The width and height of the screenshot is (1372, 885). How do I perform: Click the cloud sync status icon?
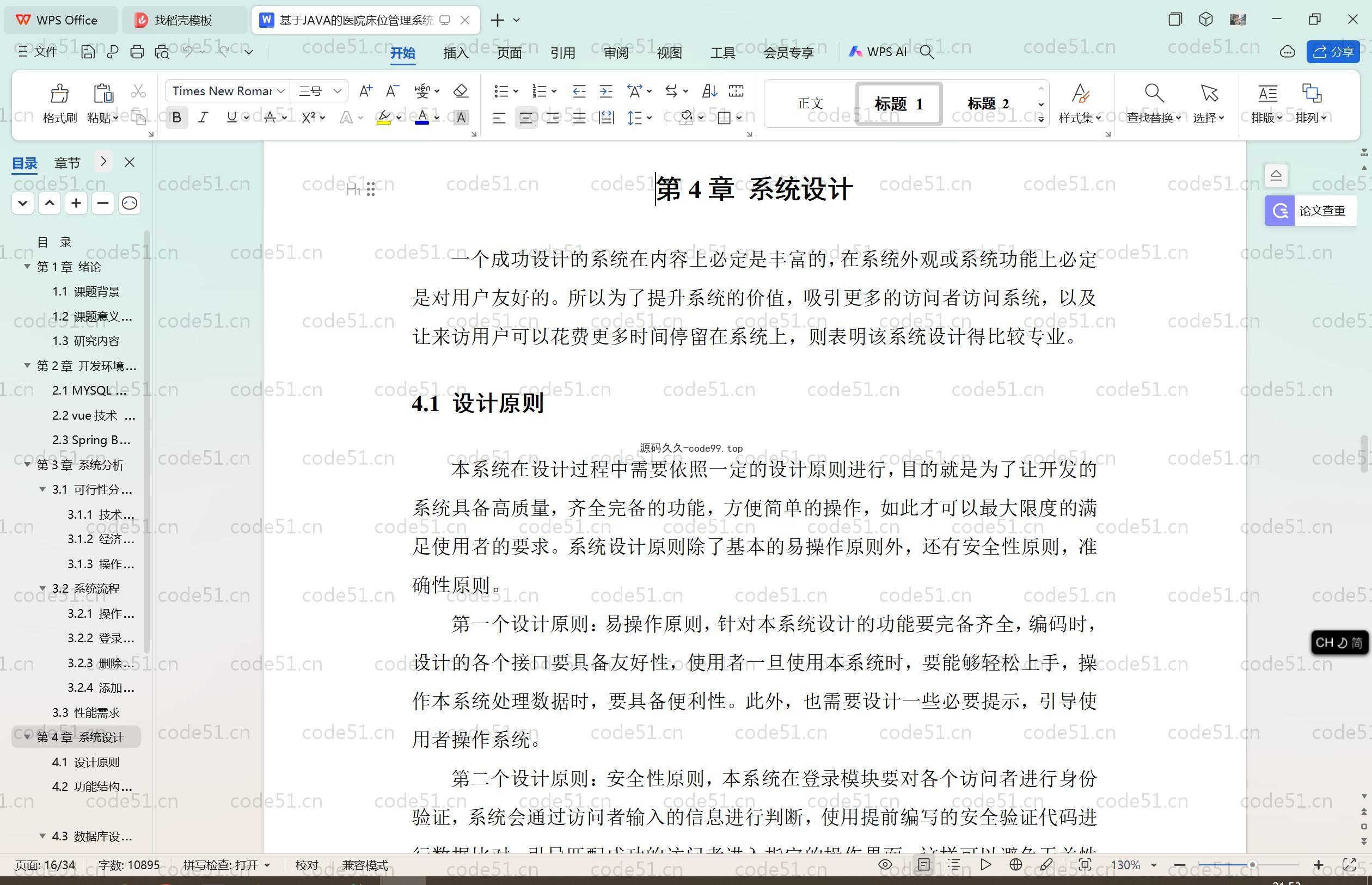point(1287,52)
